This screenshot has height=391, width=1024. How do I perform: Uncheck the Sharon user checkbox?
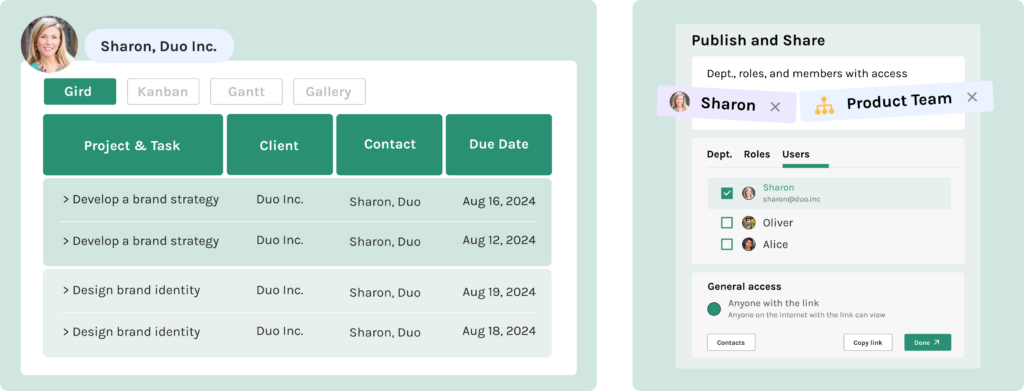[x=727, y=193]
